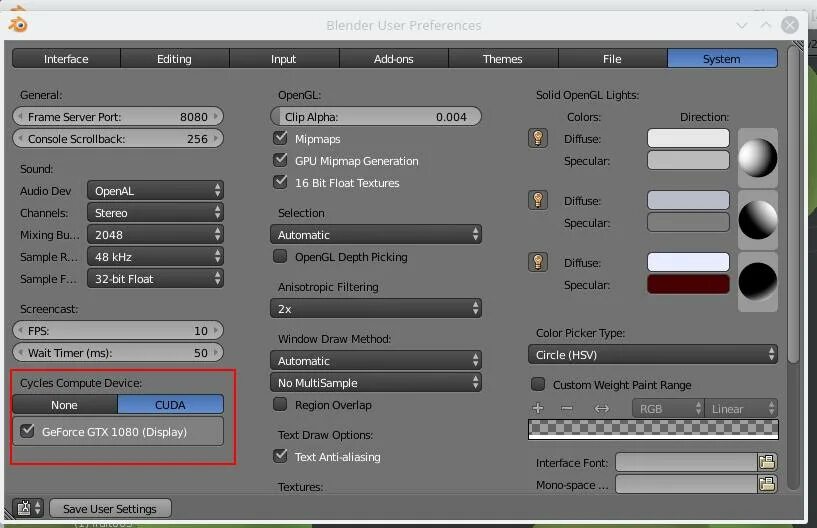Click the first light direction sphere

tap(758, 158)
